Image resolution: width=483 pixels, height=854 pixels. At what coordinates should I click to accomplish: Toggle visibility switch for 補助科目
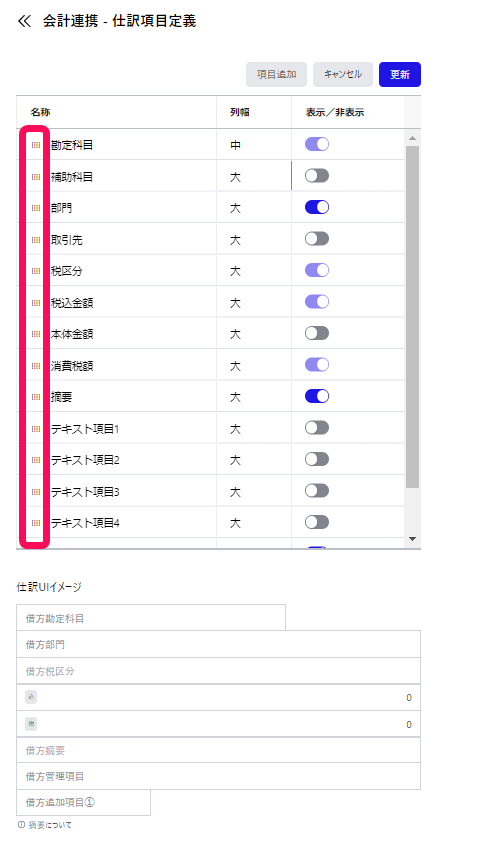coord(317,175)
